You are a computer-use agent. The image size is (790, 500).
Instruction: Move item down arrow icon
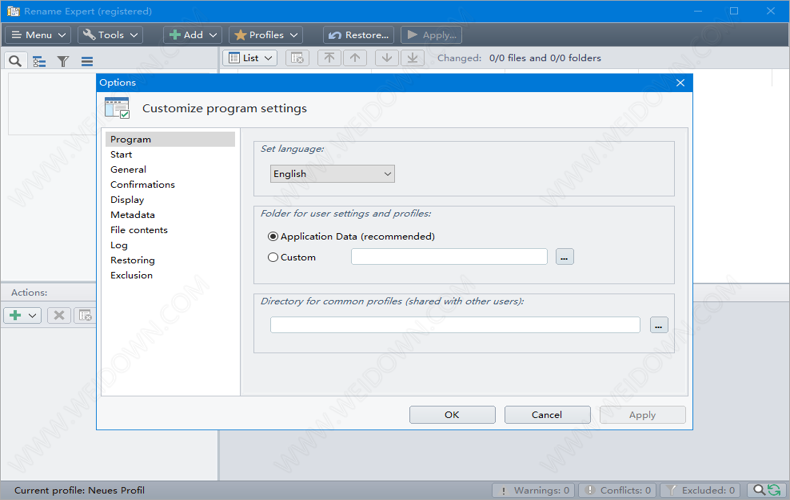(386, 58)
